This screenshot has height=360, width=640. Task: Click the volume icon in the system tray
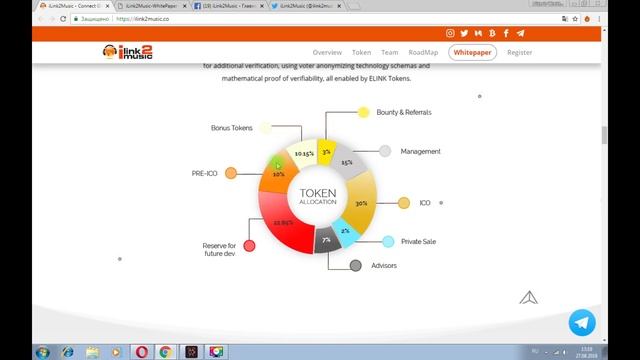click(x=565, y=352)
